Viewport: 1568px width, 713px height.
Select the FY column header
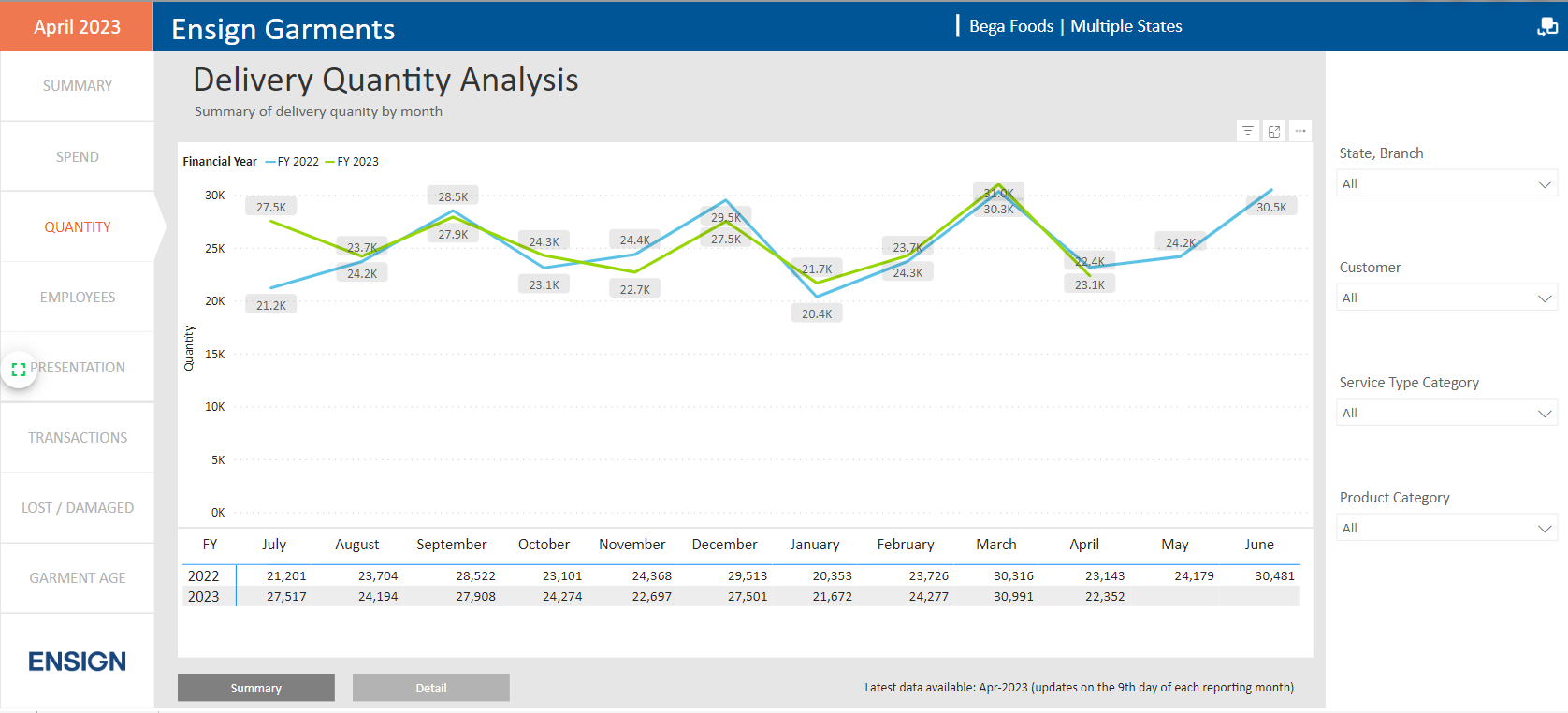point(210,545)
